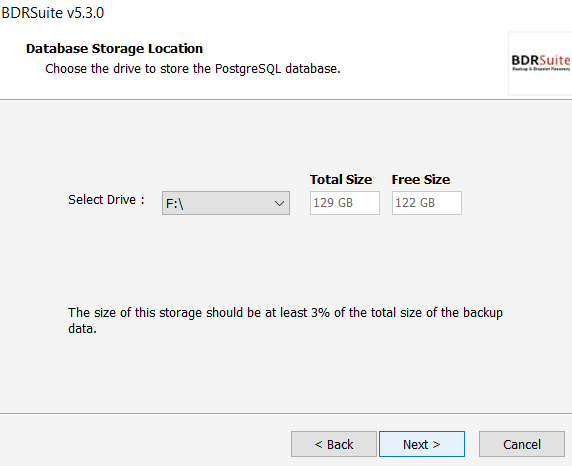Click the tagline under the BDRSuite logo
Viewport: 572px width, 466px height.
pos(541,69)
